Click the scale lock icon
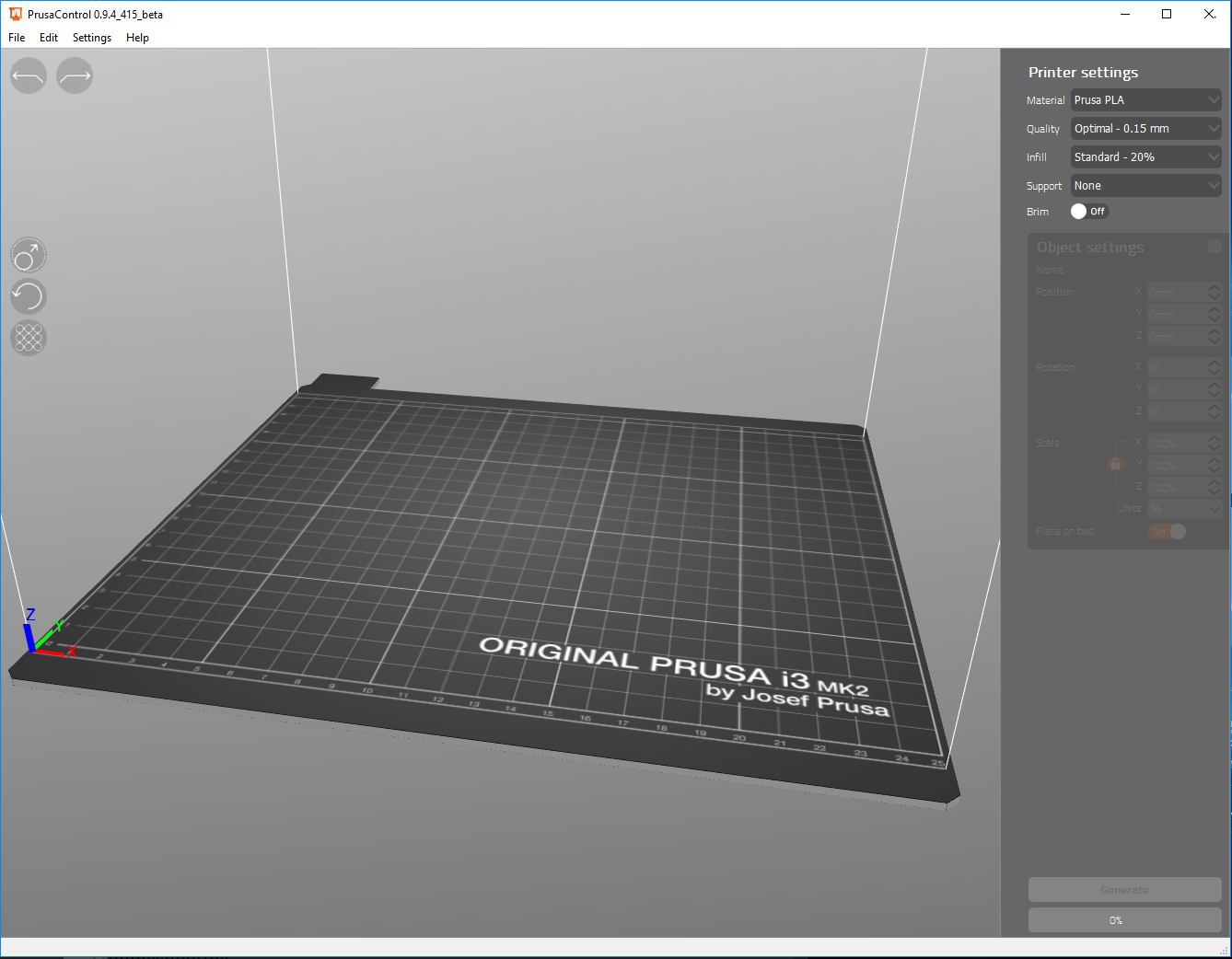 point(1115,465)
